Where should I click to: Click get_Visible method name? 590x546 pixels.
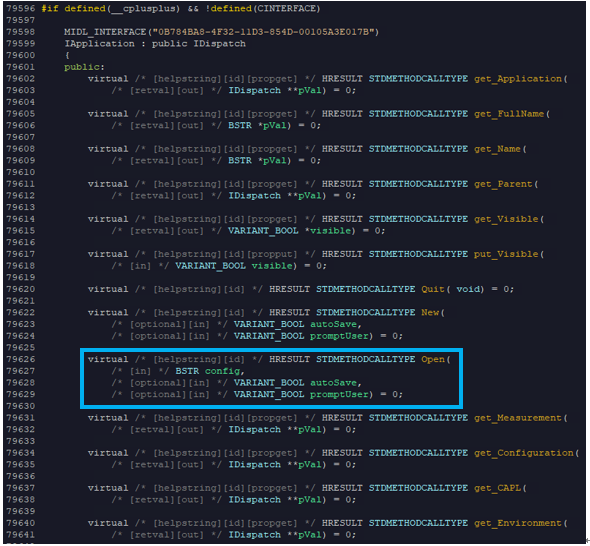[x=506, y=219]
